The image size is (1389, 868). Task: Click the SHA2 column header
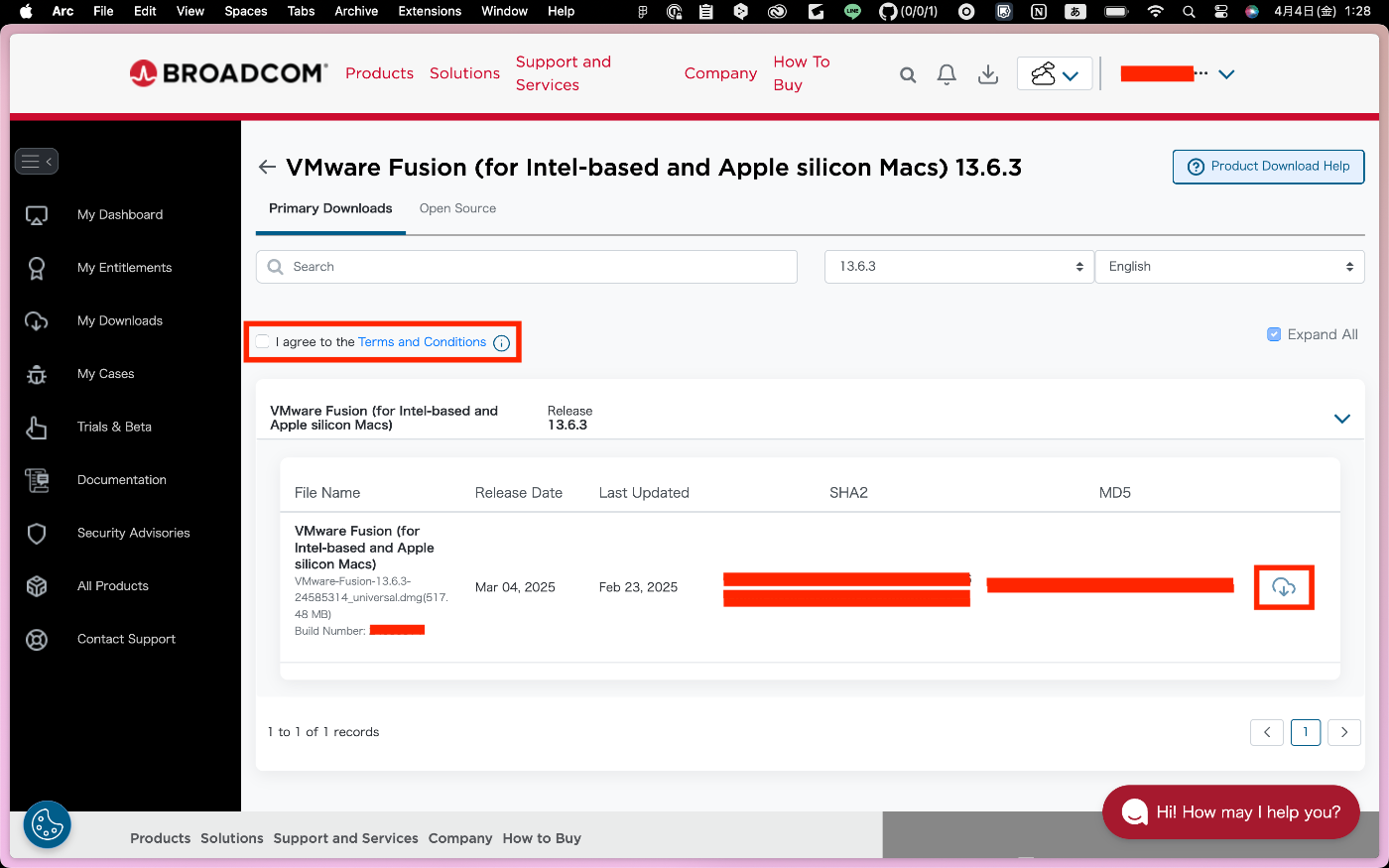pyautogui.click(x=848, y=493)
